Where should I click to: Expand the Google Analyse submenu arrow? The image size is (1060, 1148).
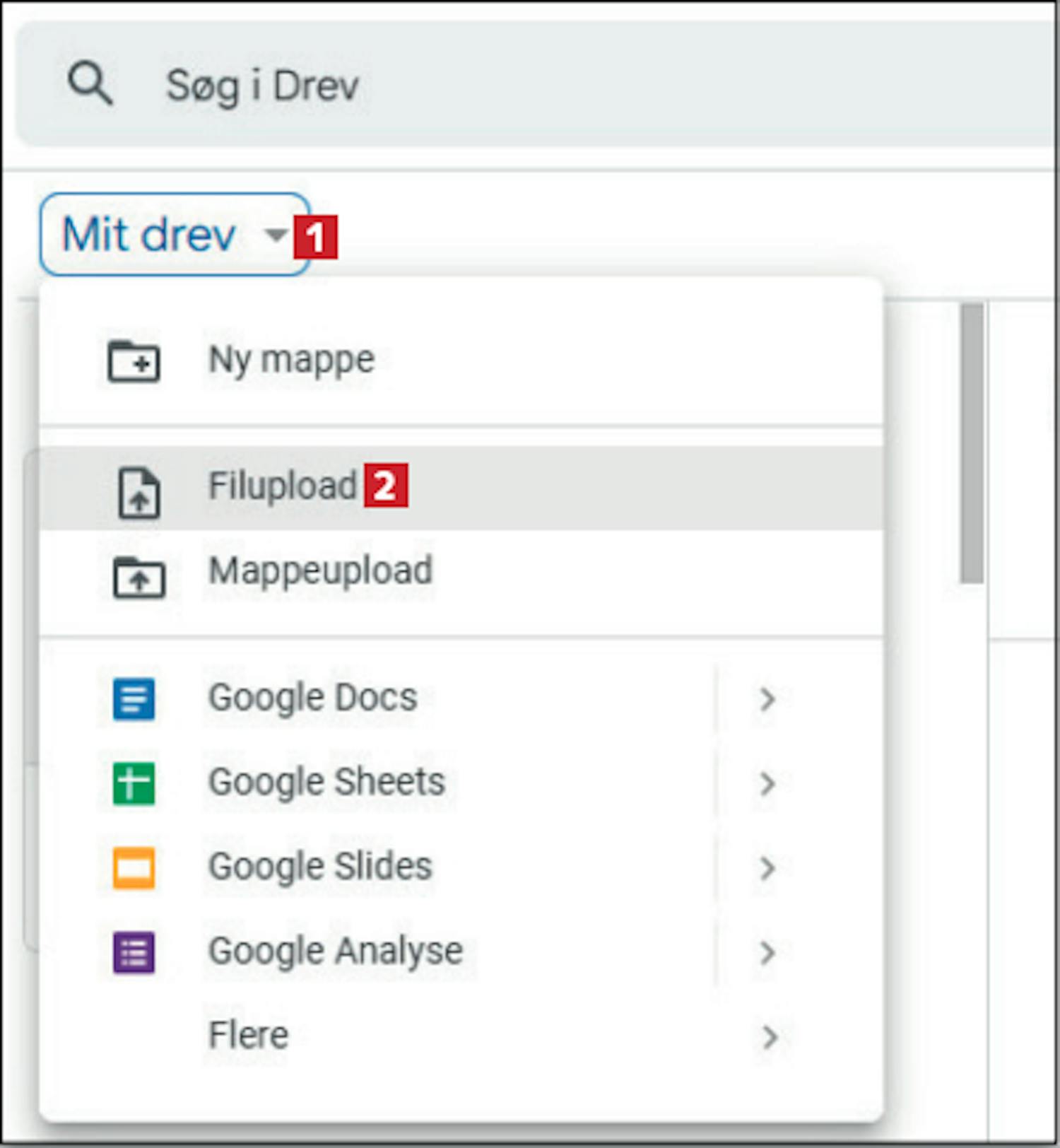coord(767,953)
